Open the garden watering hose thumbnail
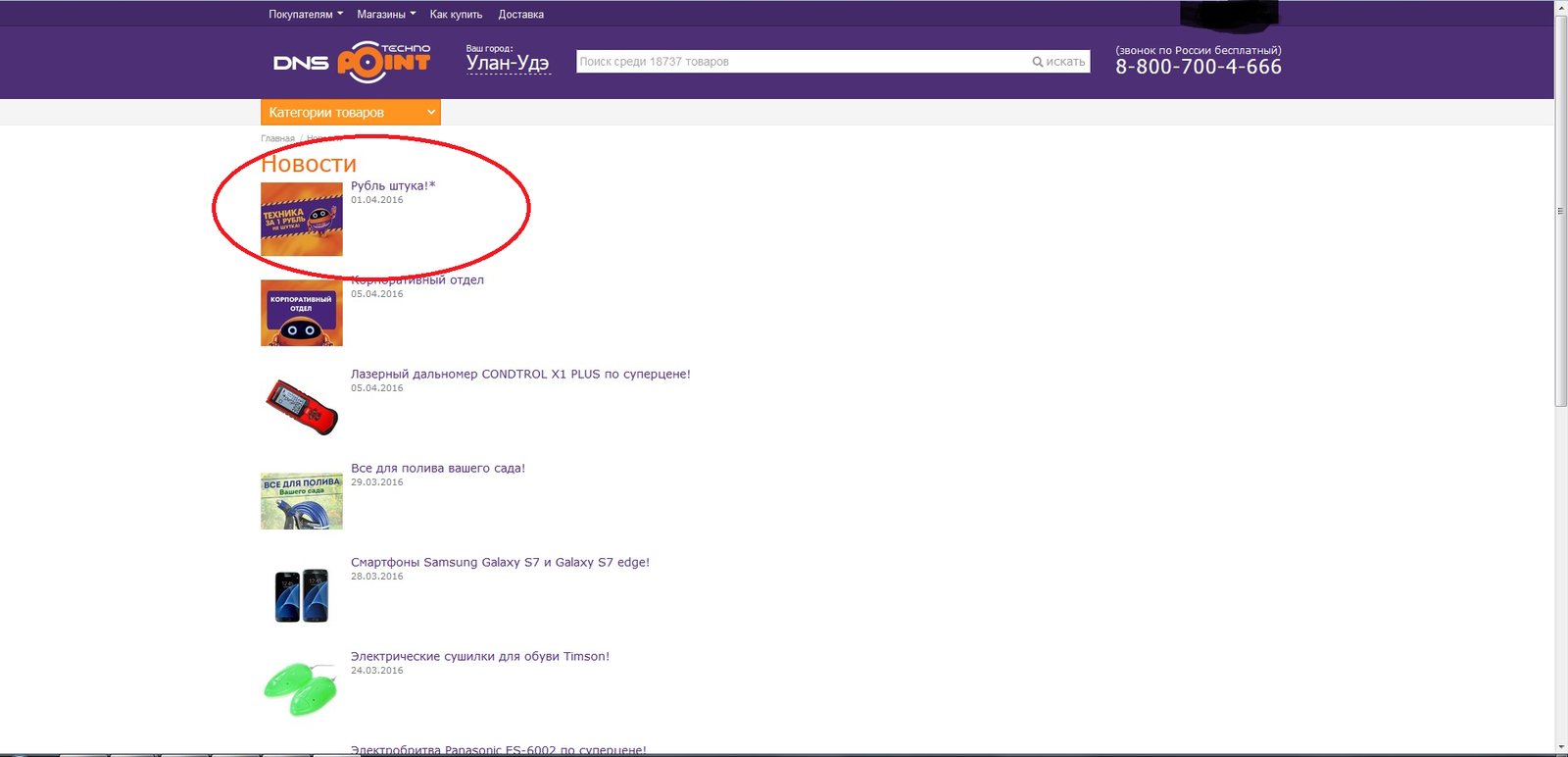Image resolution: width=1568 pixels, height=757 pixels. click(302, 501)
